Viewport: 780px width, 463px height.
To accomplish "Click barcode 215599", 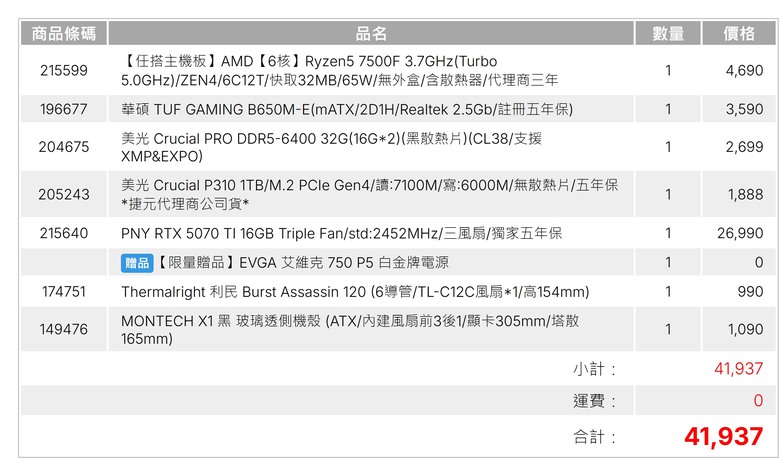I will tap(64, 70).
